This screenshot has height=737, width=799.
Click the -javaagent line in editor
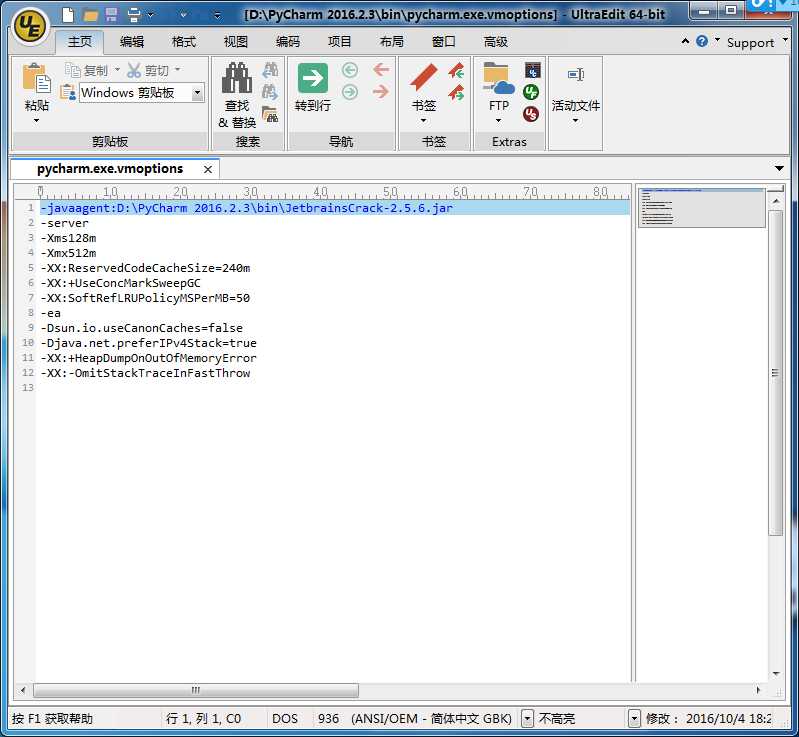(x=247, y=208)
